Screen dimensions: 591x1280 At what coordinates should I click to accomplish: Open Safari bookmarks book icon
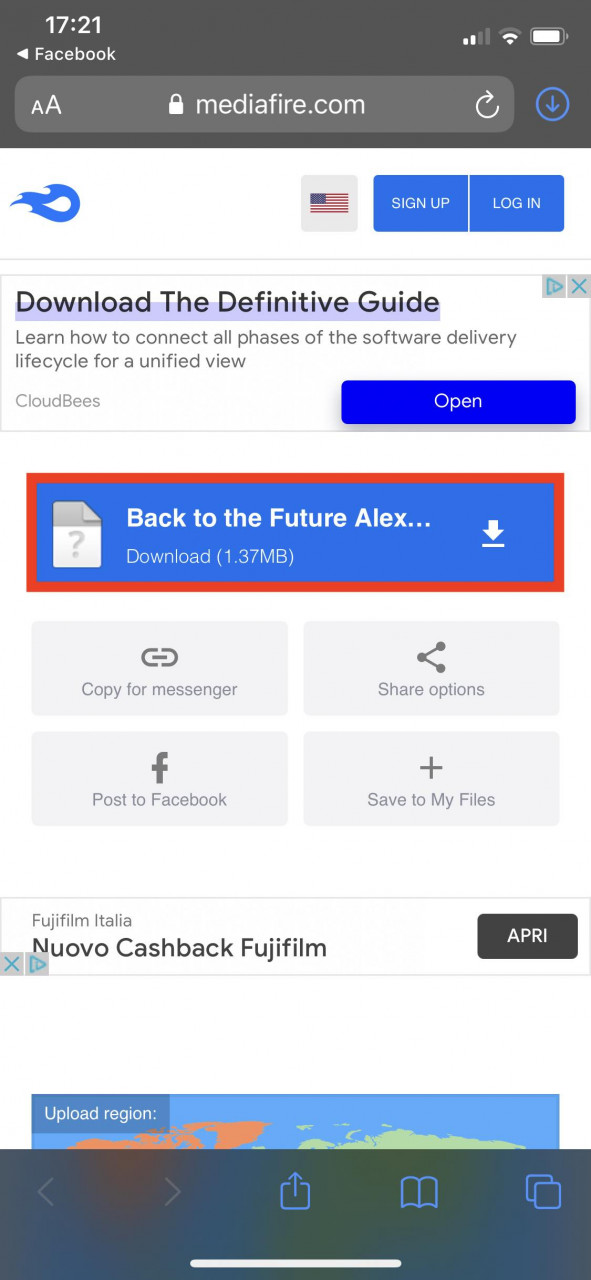[x=419, y=1191]
